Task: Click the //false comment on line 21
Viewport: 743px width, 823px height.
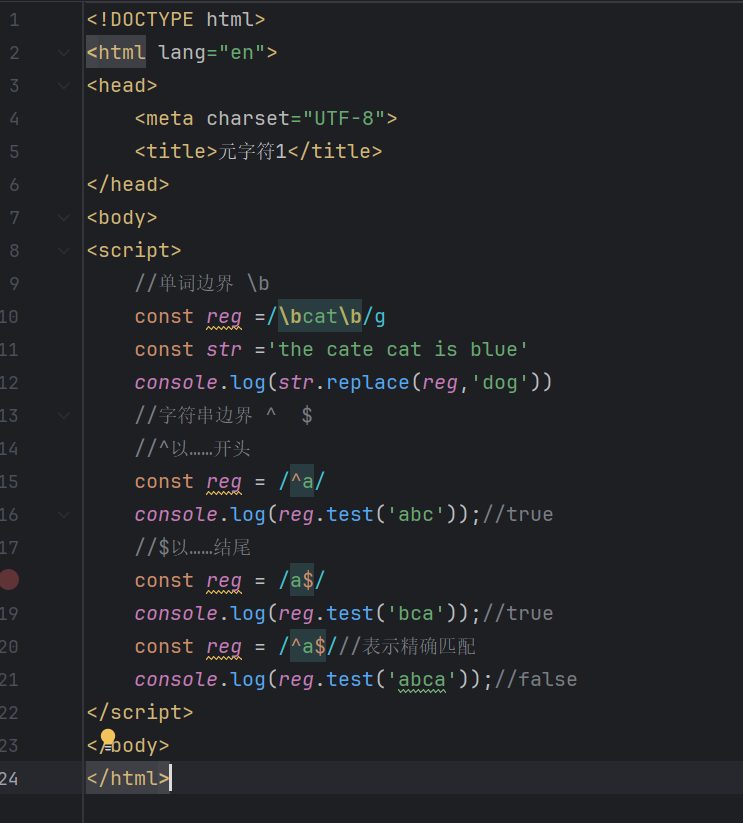Action: coord(535,679)
